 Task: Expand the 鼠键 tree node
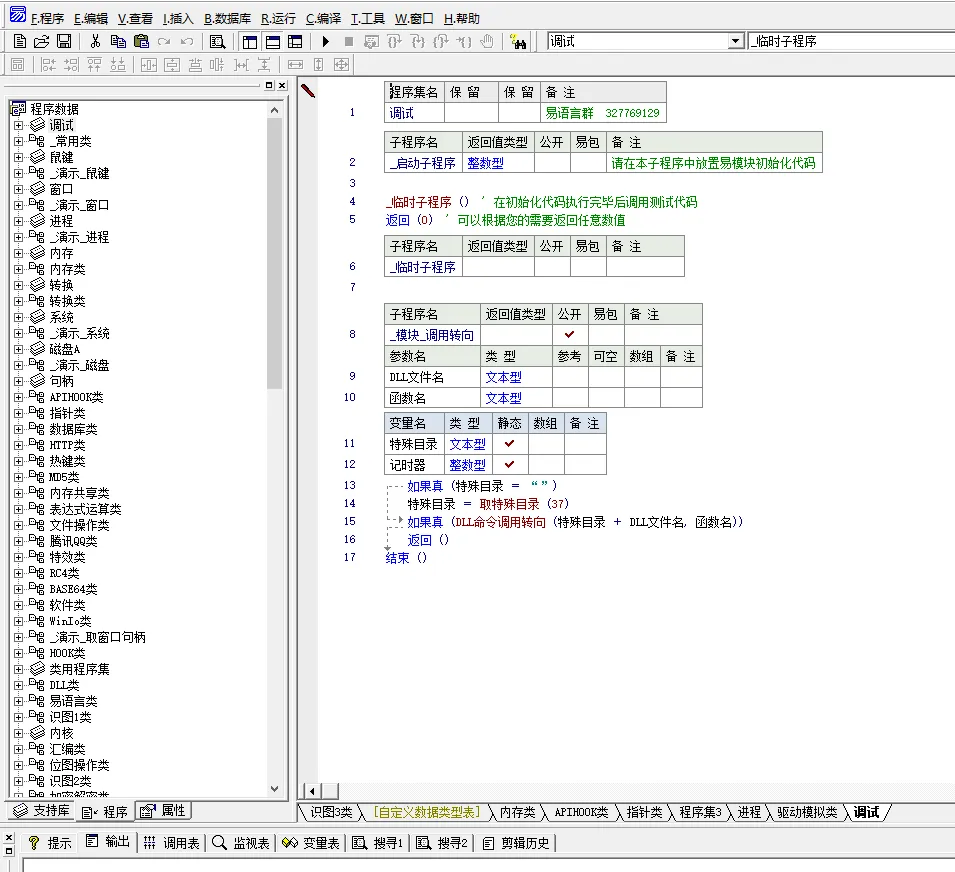(x=18, y=158)
